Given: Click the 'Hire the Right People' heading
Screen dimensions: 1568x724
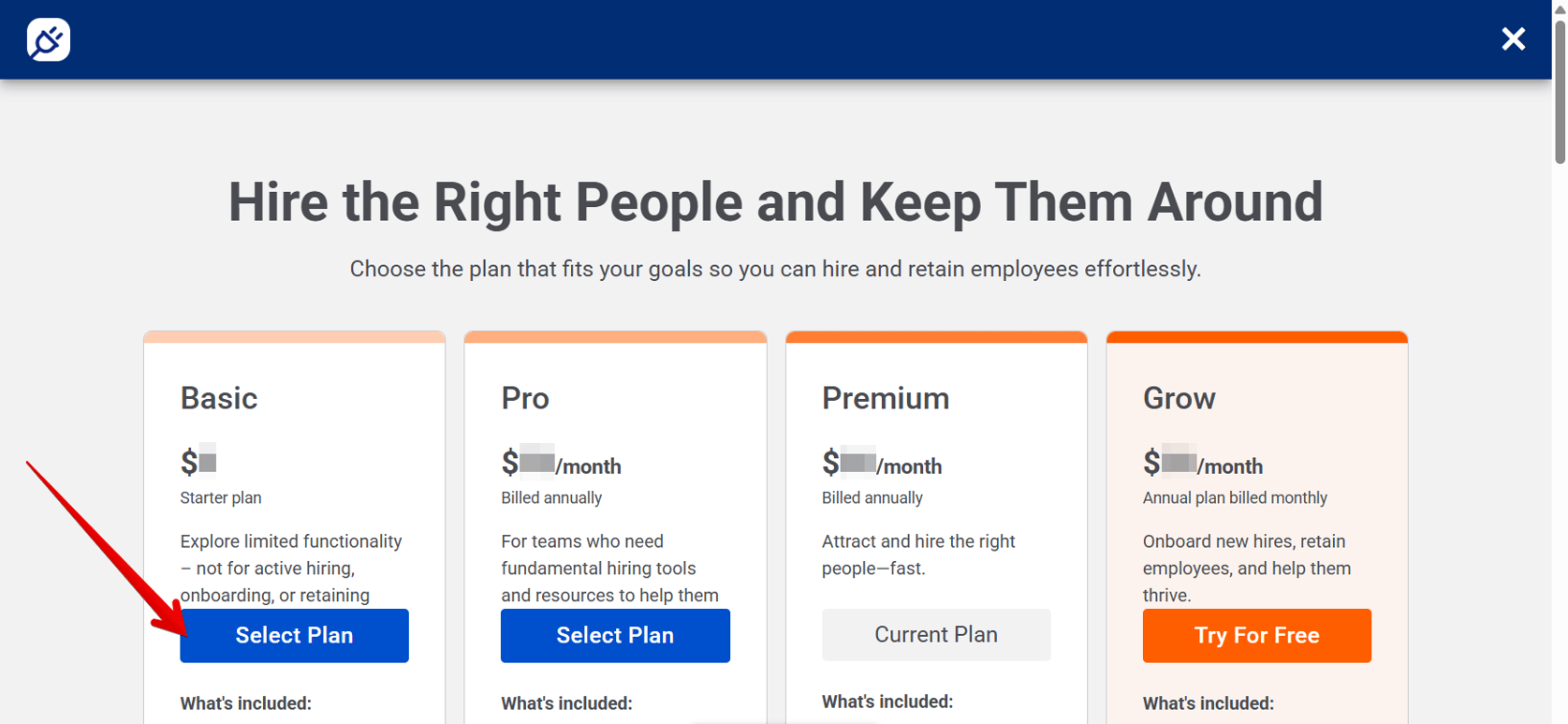Looking at the screenshot, I should pyautogui.click(x=775, y=200).
